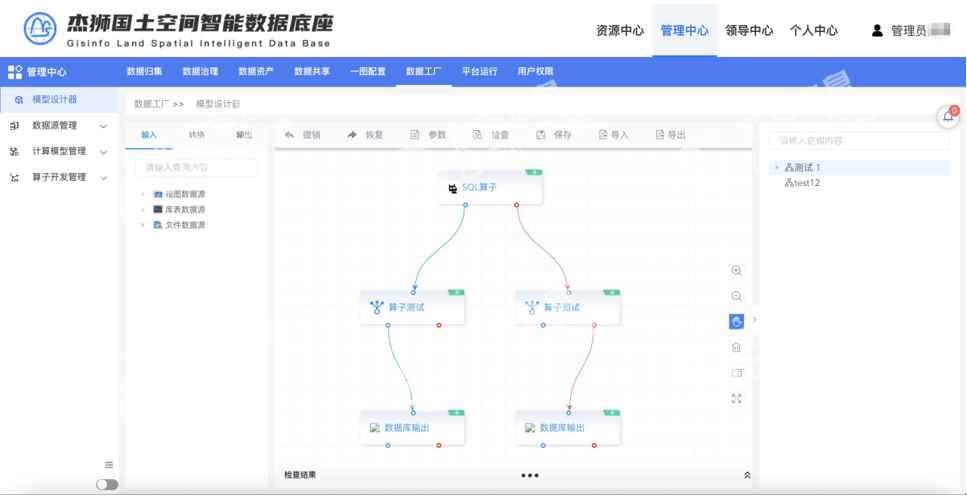Switch to the 输出 tab
This screenshot has height=498, width=967.
click(x=244, y=135)
